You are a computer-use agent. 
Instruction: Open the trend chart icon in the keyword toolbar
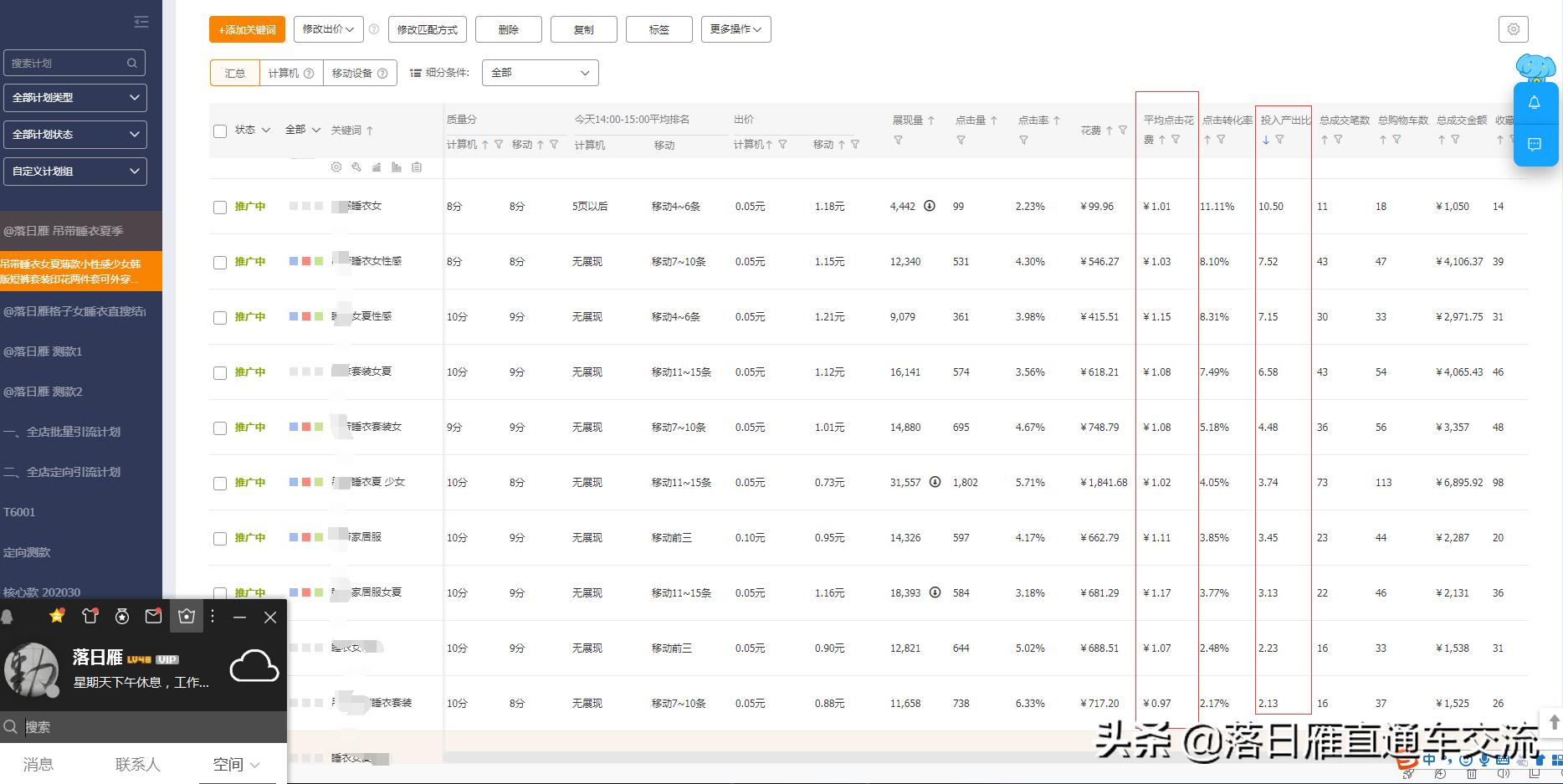click(377, 167)
